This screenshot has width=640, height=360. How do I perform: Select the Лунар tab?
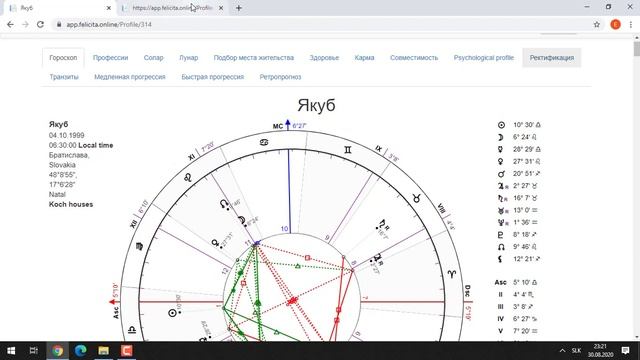click(189, 58)
